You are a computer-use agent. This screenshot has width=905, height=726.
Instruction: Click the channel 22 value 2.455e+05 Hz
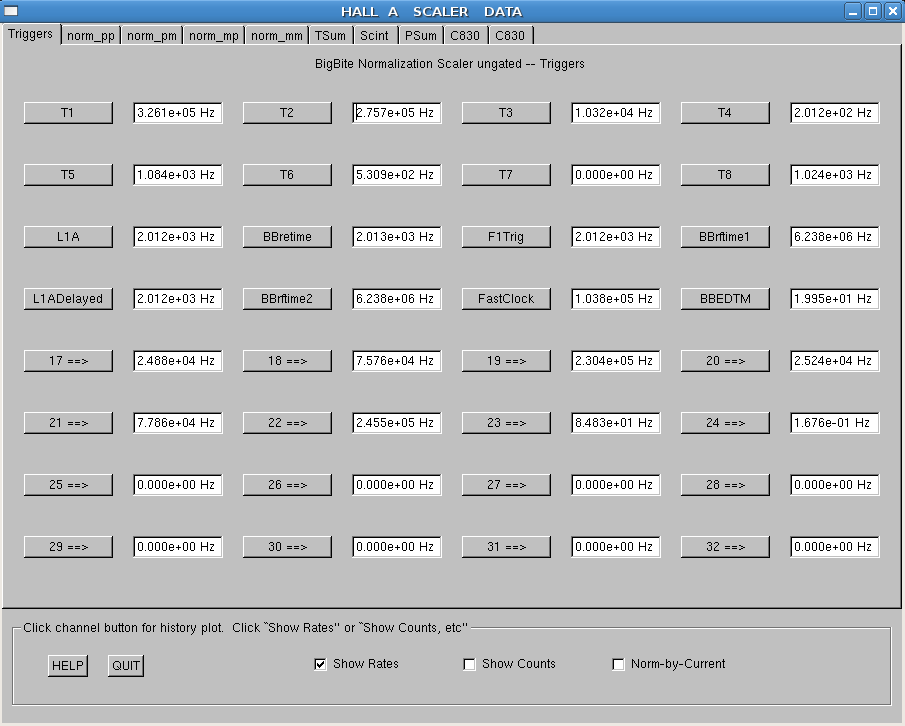pos(397,423)
